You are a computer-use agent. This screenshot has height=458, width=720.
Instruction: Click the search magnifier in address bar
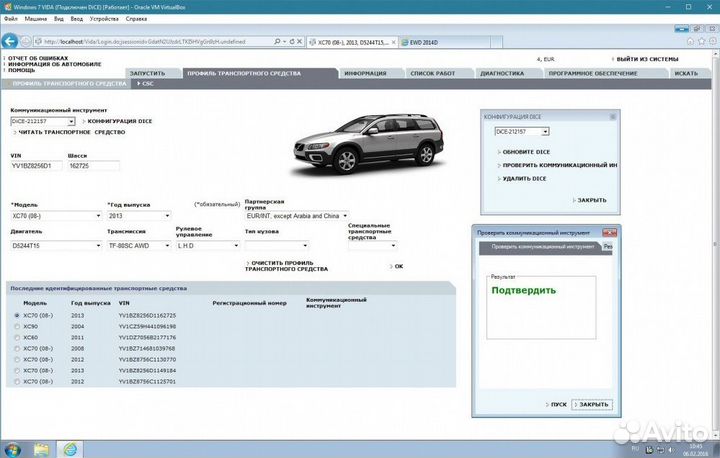tap(277, 41)
